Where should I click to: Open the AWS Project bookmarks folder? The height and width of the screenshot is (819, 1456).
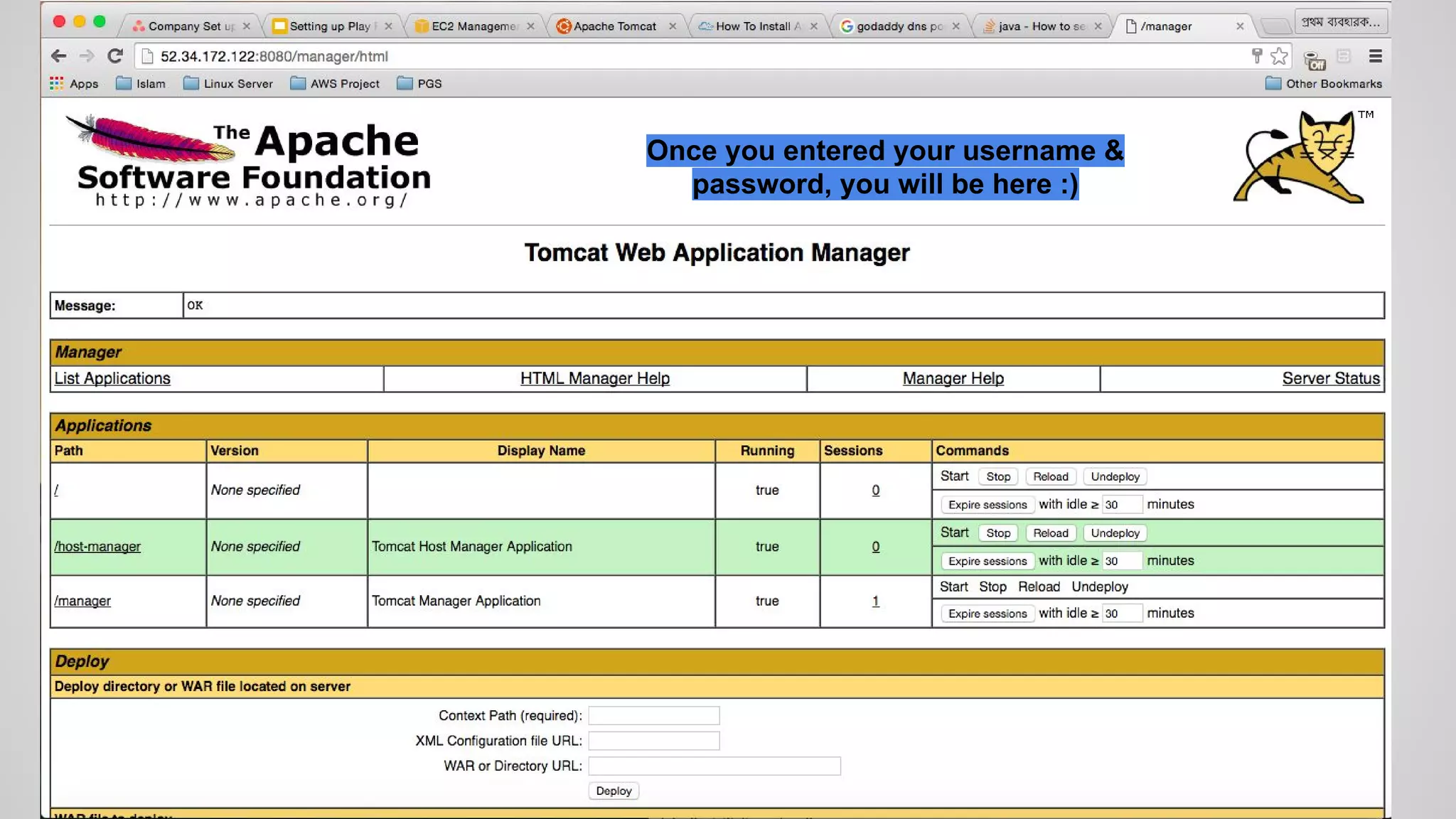335,84
